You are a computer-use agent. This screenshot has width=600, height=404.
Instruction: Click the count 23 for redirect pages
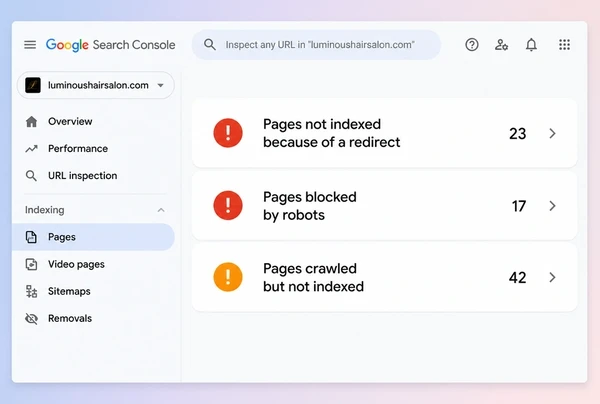click(518, 134)
